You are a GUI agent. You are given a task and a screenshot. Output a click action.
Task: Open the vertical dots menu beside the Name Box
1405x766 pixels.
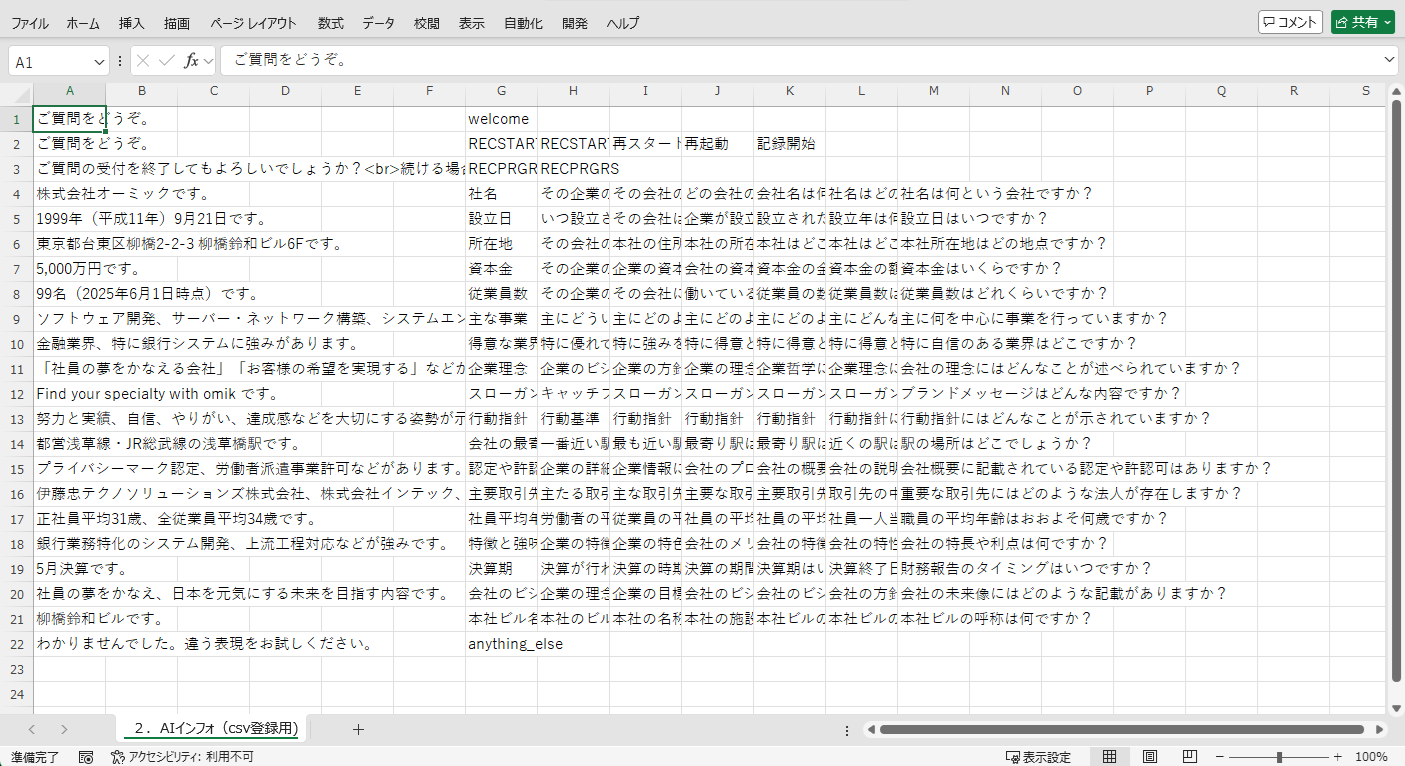(x=119, y=59)
